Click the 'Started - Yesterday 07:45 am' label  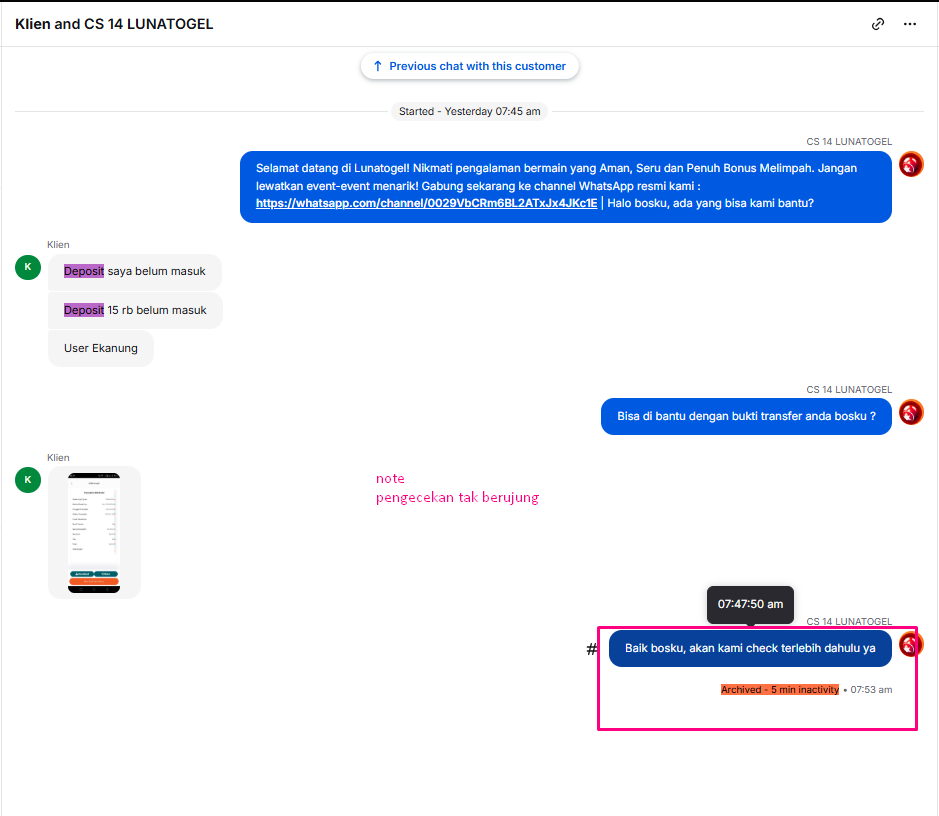tap(470, 111)
